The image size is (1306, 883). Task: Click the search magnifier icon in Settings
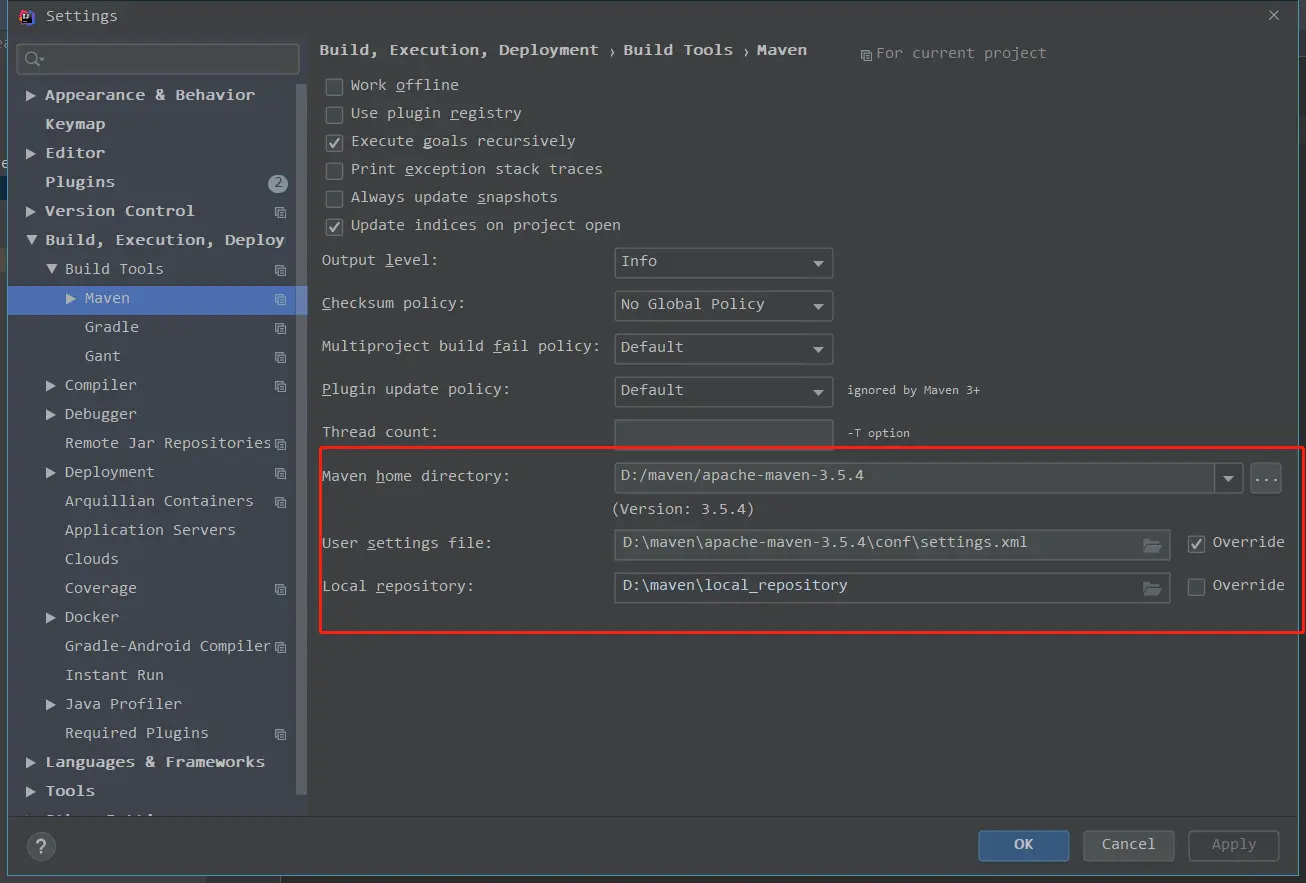pos(33,59)
